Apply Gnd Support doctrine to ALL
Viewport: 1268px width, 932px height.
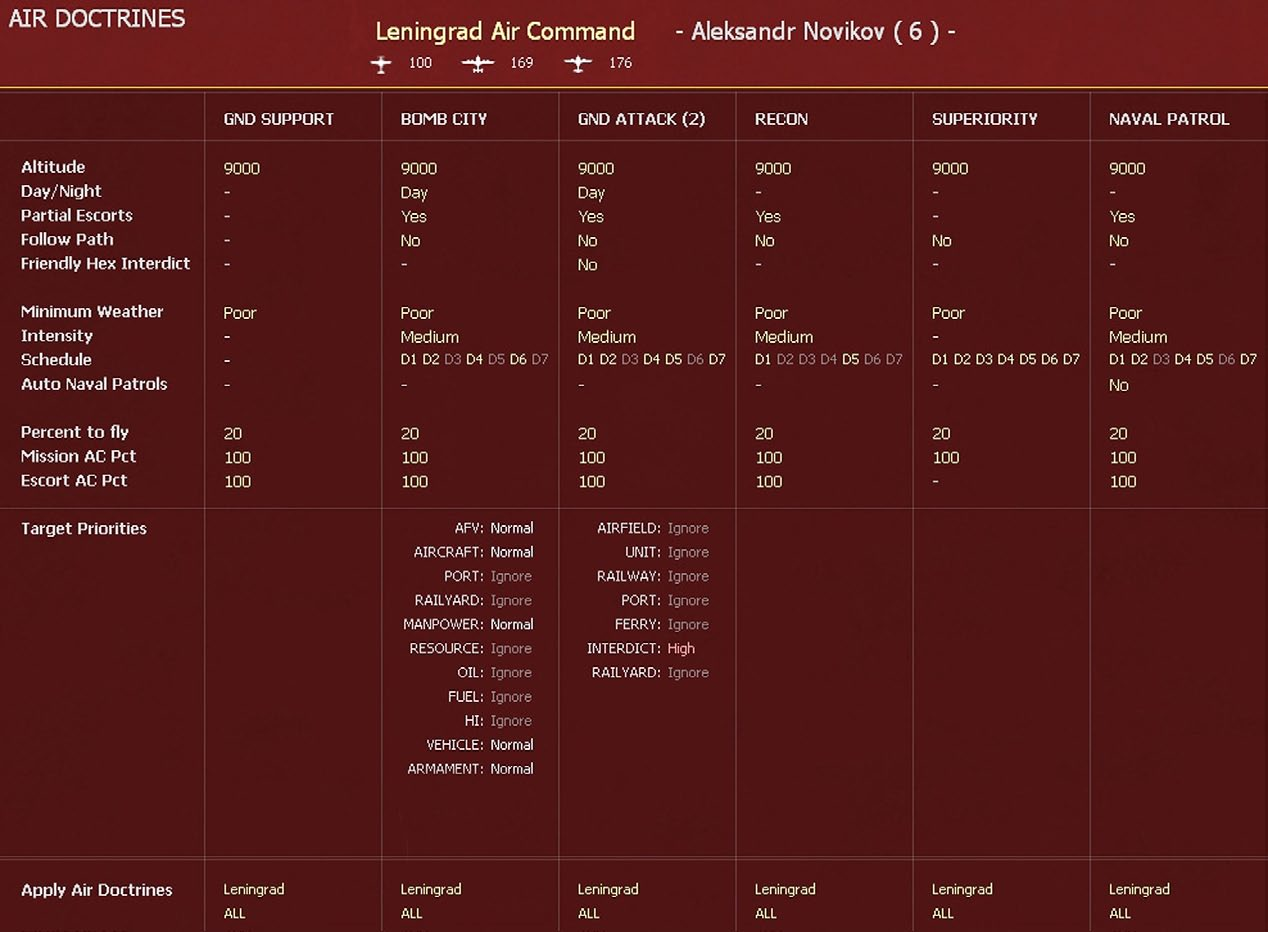[234, 913]
